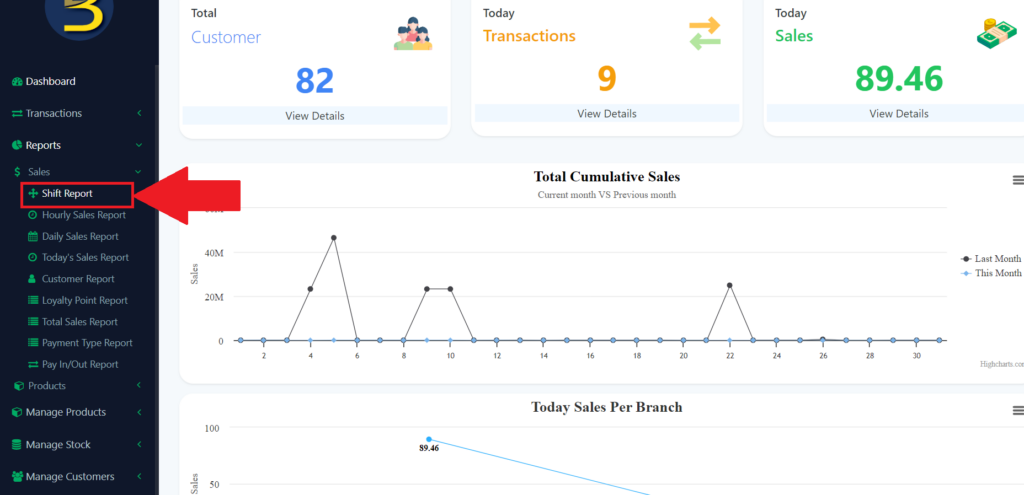The image size is (1024, 495).
Task: View Details of Today Transactions
Action: tap(606, 114)
